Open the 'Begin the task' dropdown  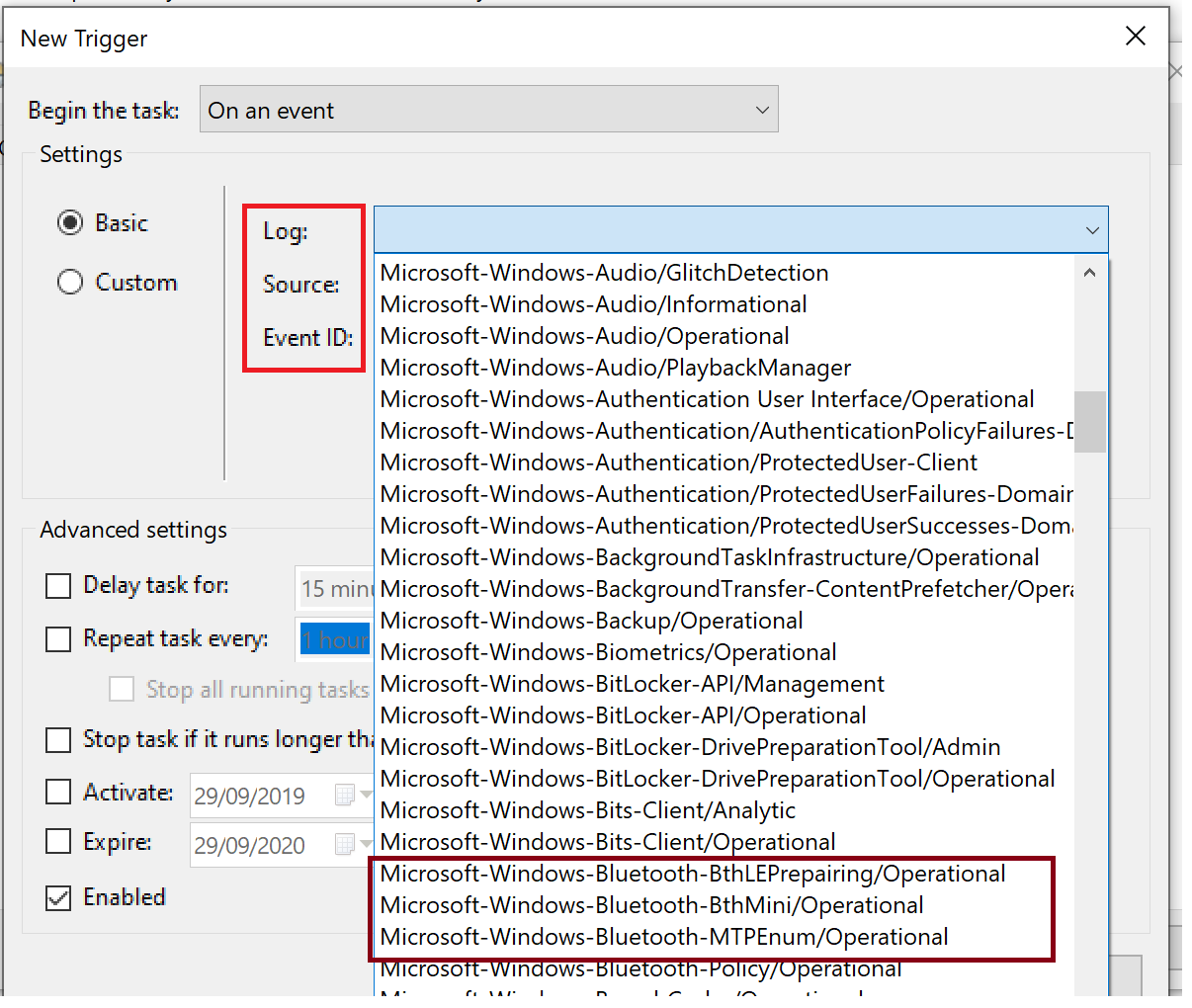(x=489, y=109)
